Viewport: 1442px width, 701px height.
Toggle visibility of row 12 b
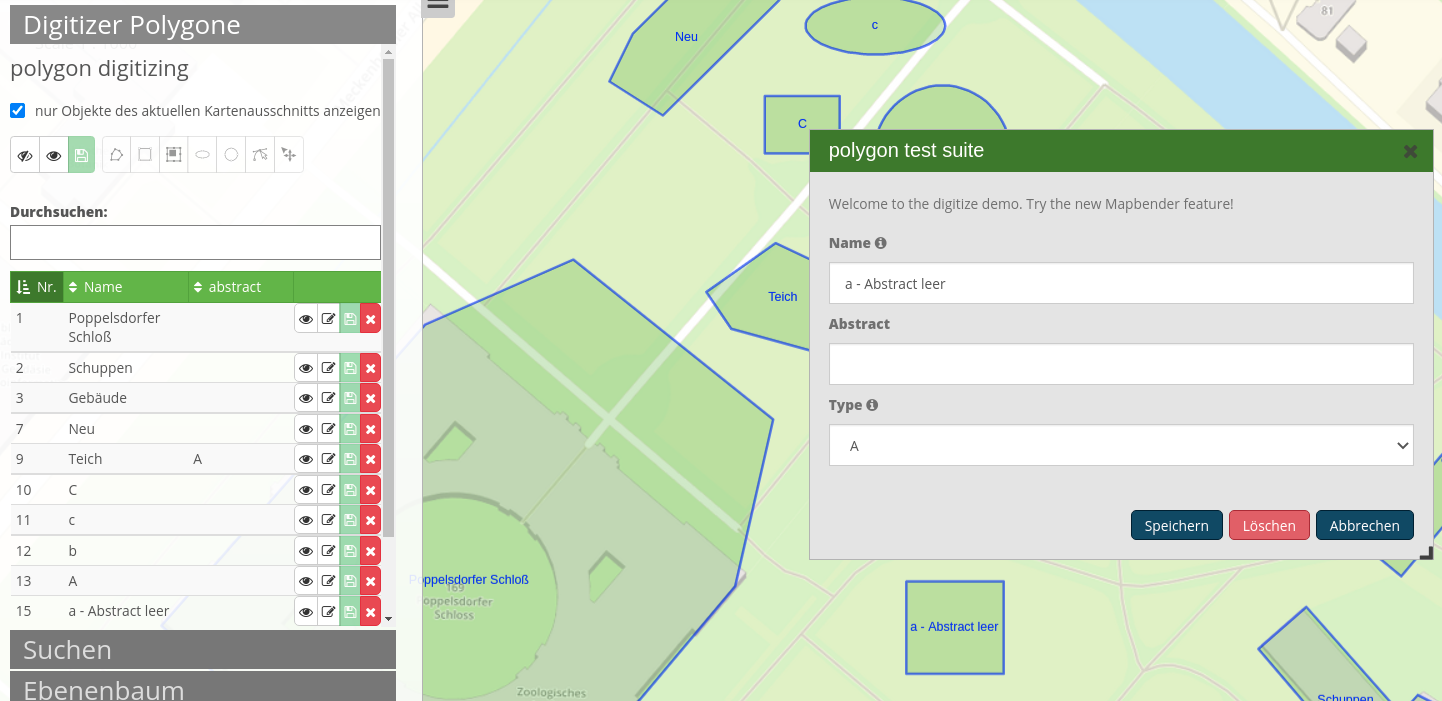click(x=306, y=551)
